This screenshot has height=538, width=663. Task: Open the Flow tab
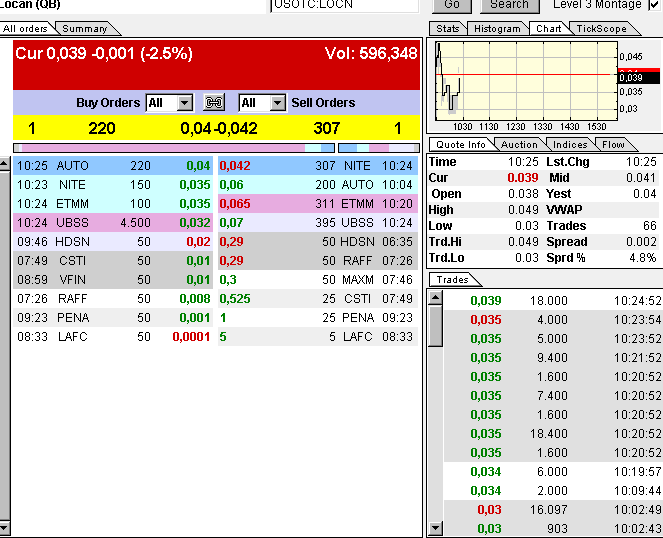[x=613, y=145]
